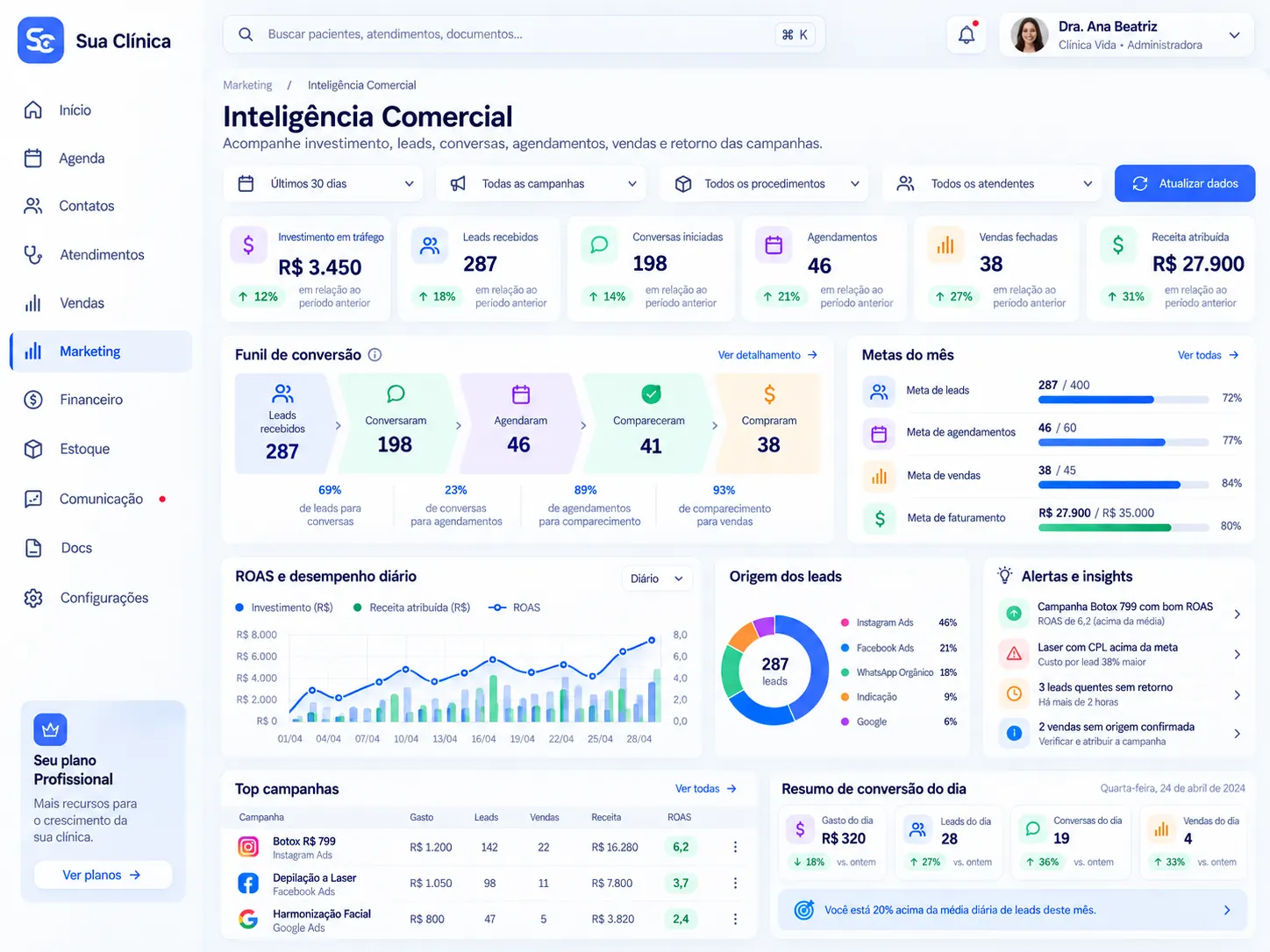Open Contatos in the sidebar
1270x952 pixels.
[101, 206]
